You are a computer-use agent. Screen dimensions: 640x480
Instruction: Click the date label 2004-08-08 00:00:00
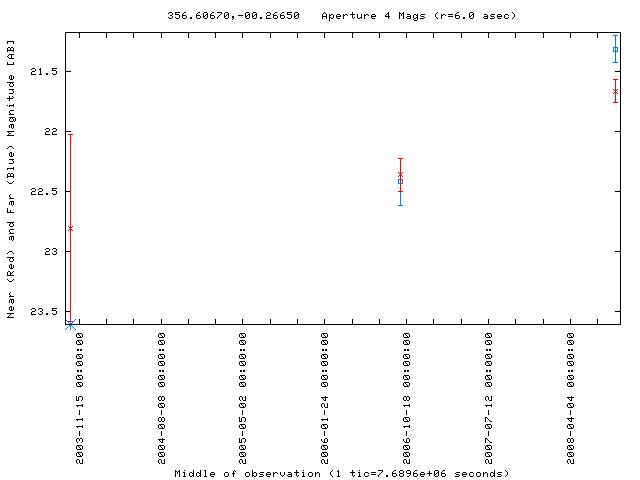[162, 398]
